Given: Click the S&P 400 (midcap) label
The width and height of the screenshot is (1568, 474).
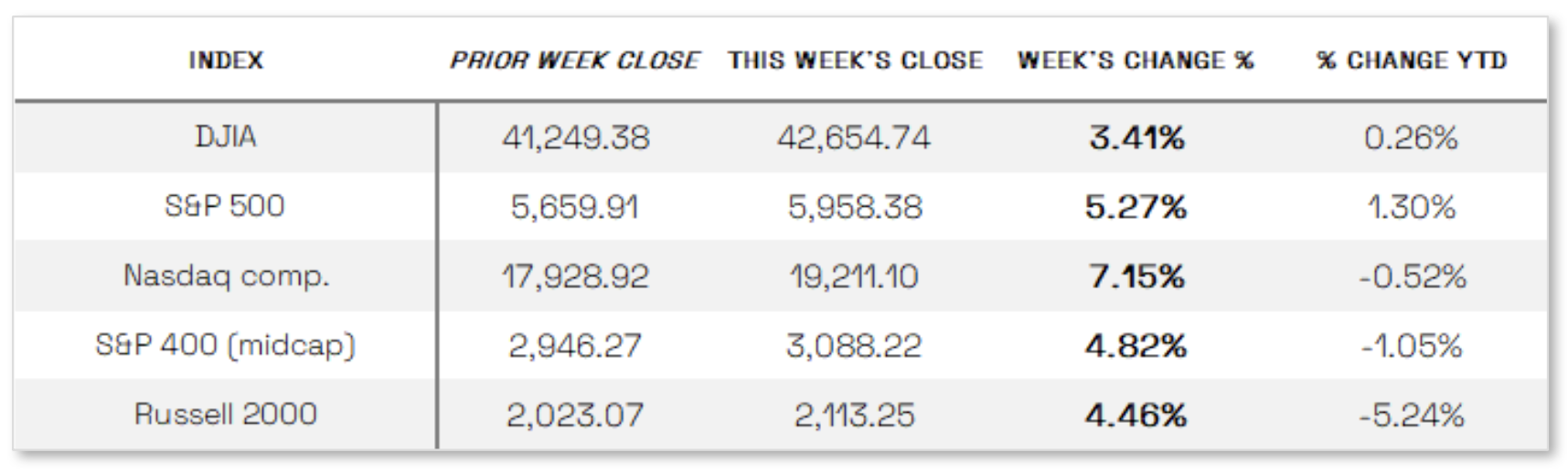Looking at the screenshot, I should click(x=225, y=345).
